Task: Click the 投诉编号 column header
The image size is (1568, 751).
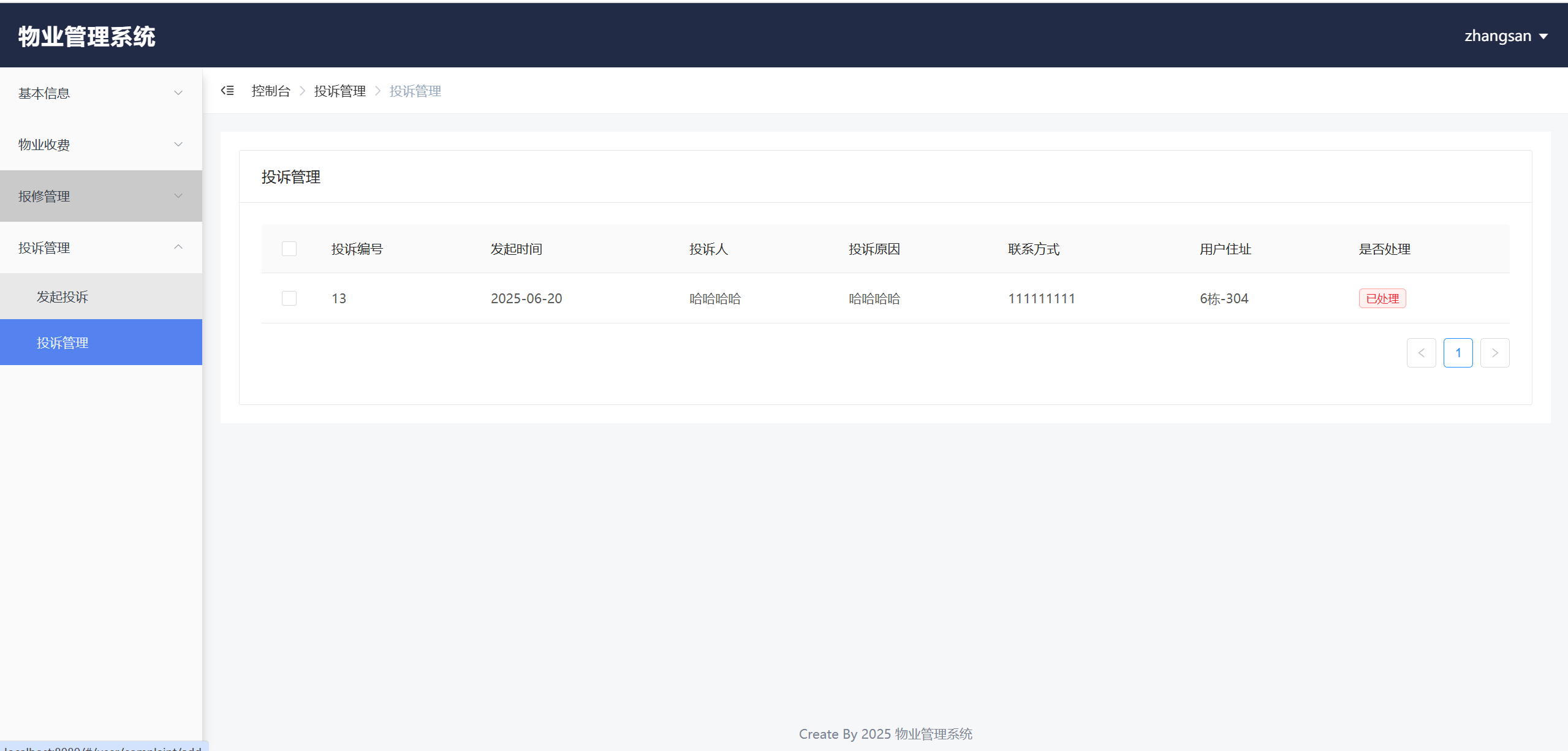Action: coord(357,249)
